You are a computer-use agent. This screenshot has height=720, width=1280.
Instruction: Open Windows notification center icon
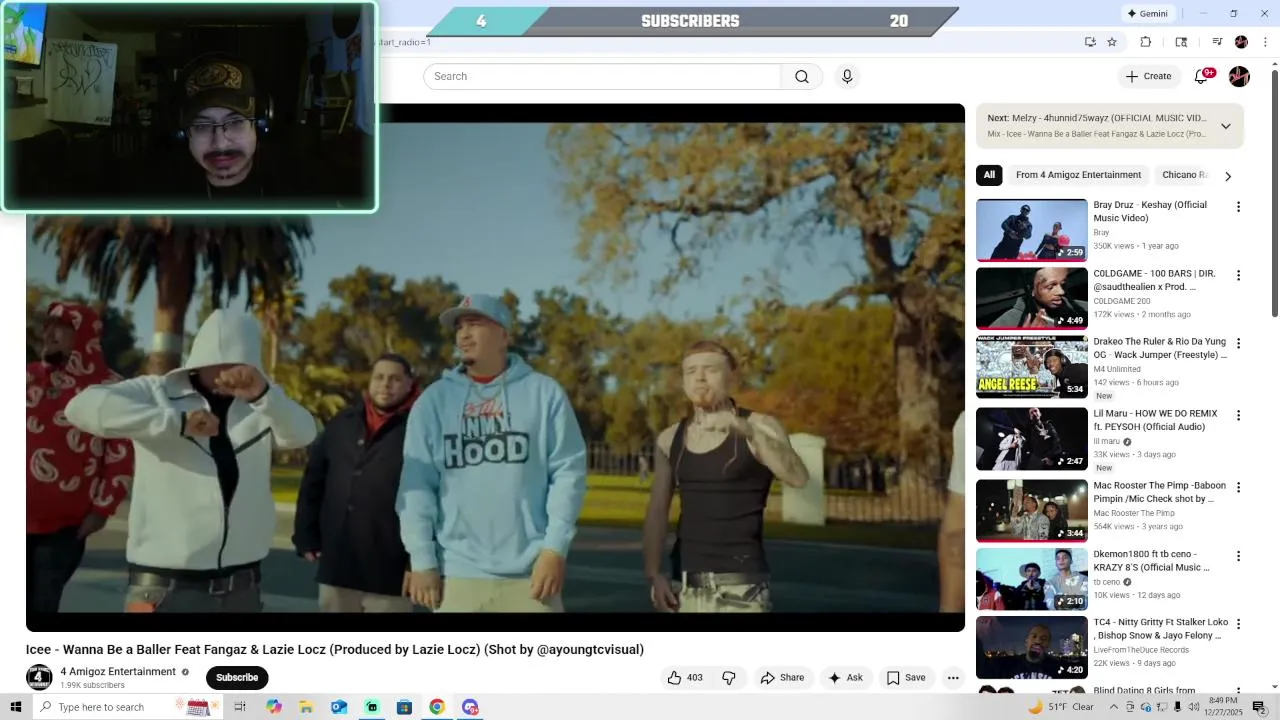1259,707
